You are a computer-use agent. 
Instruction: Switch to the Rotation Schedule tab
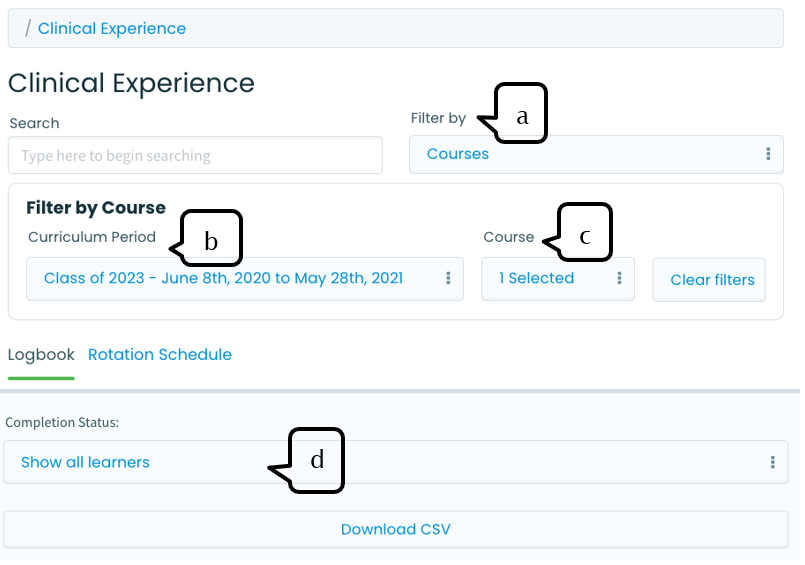[x=160, y=355]
